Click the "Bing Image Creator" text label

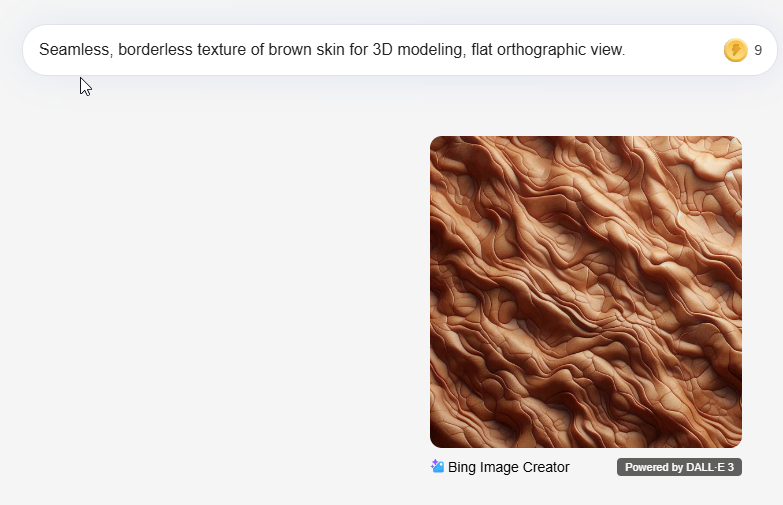point(508,467)
